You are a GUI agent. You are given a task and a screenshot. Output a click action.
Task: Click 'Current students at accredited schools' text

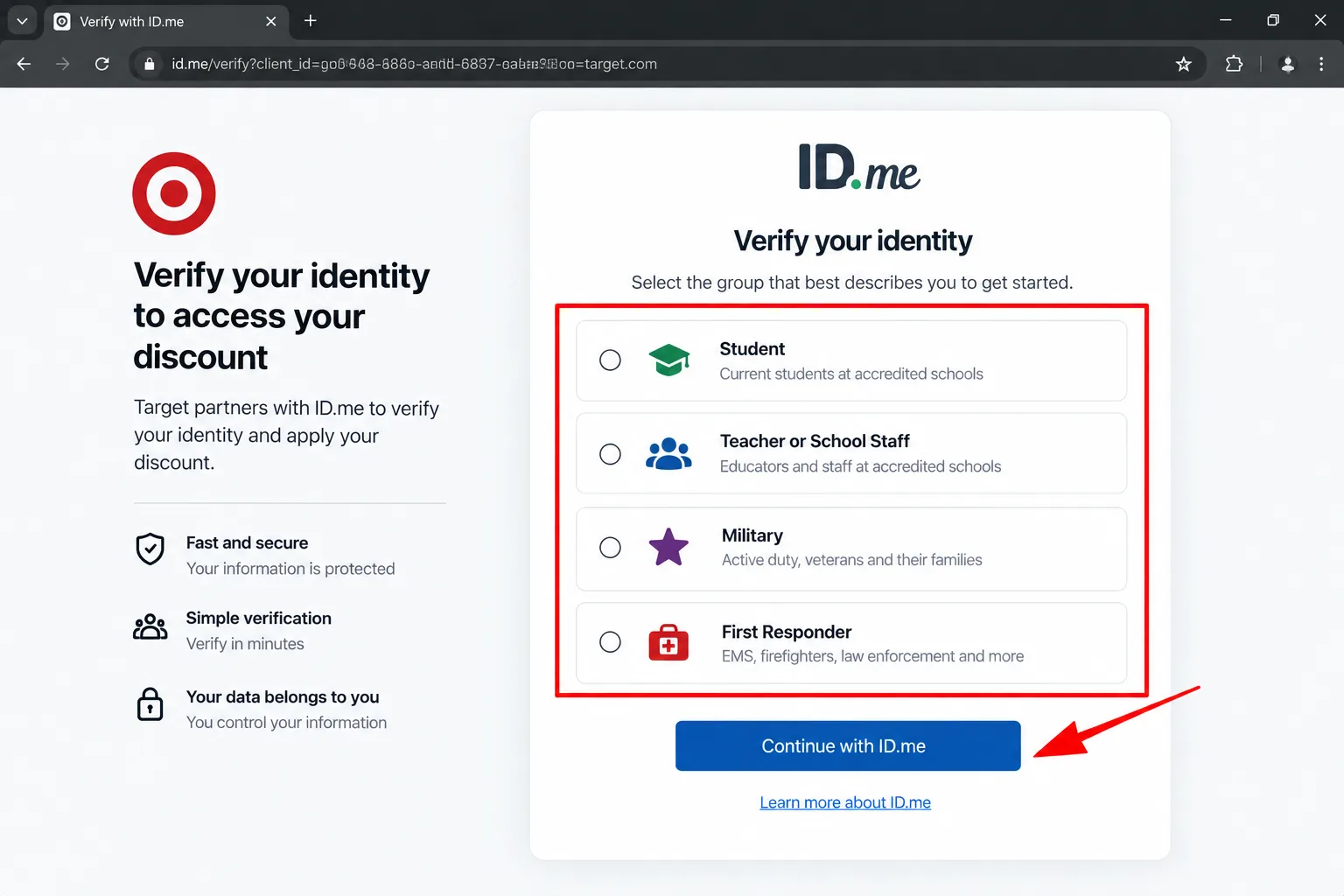tap(851, 374)
